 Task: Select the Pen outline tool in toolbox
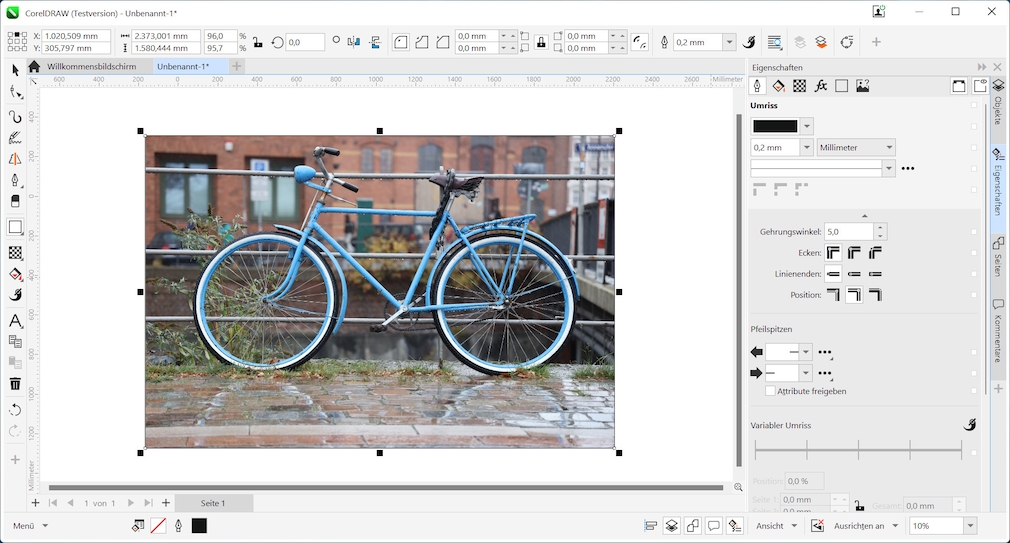[x=15, y=180]
